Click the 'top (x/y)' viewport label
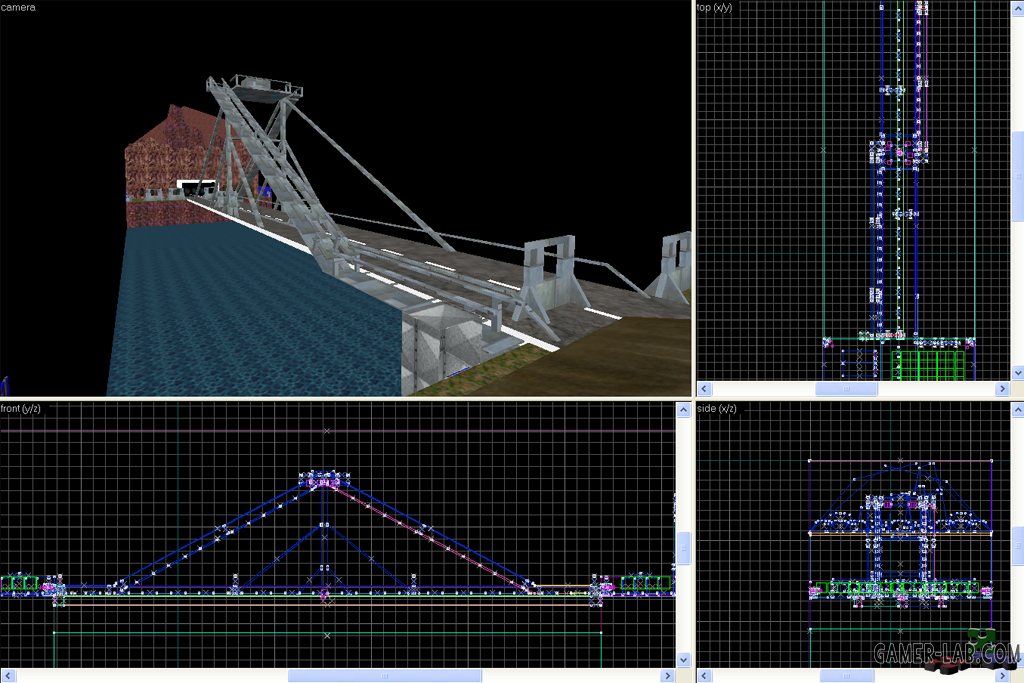 tap(714, 7)
